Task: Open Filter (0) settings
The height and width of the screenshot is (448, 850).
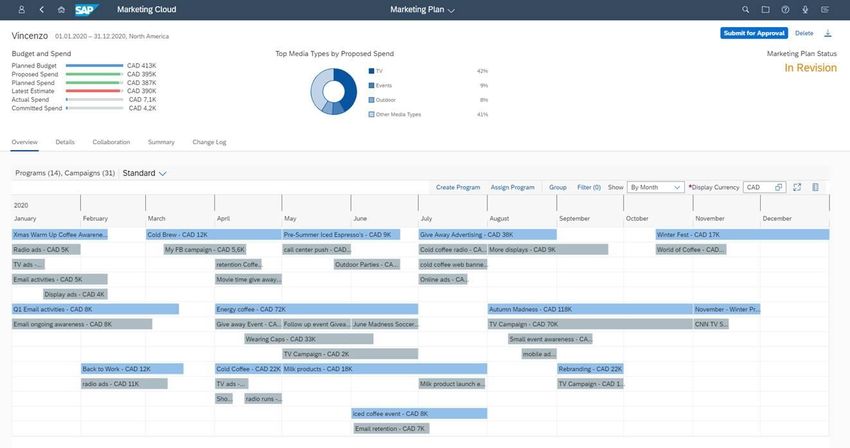Action: point(589,187)
